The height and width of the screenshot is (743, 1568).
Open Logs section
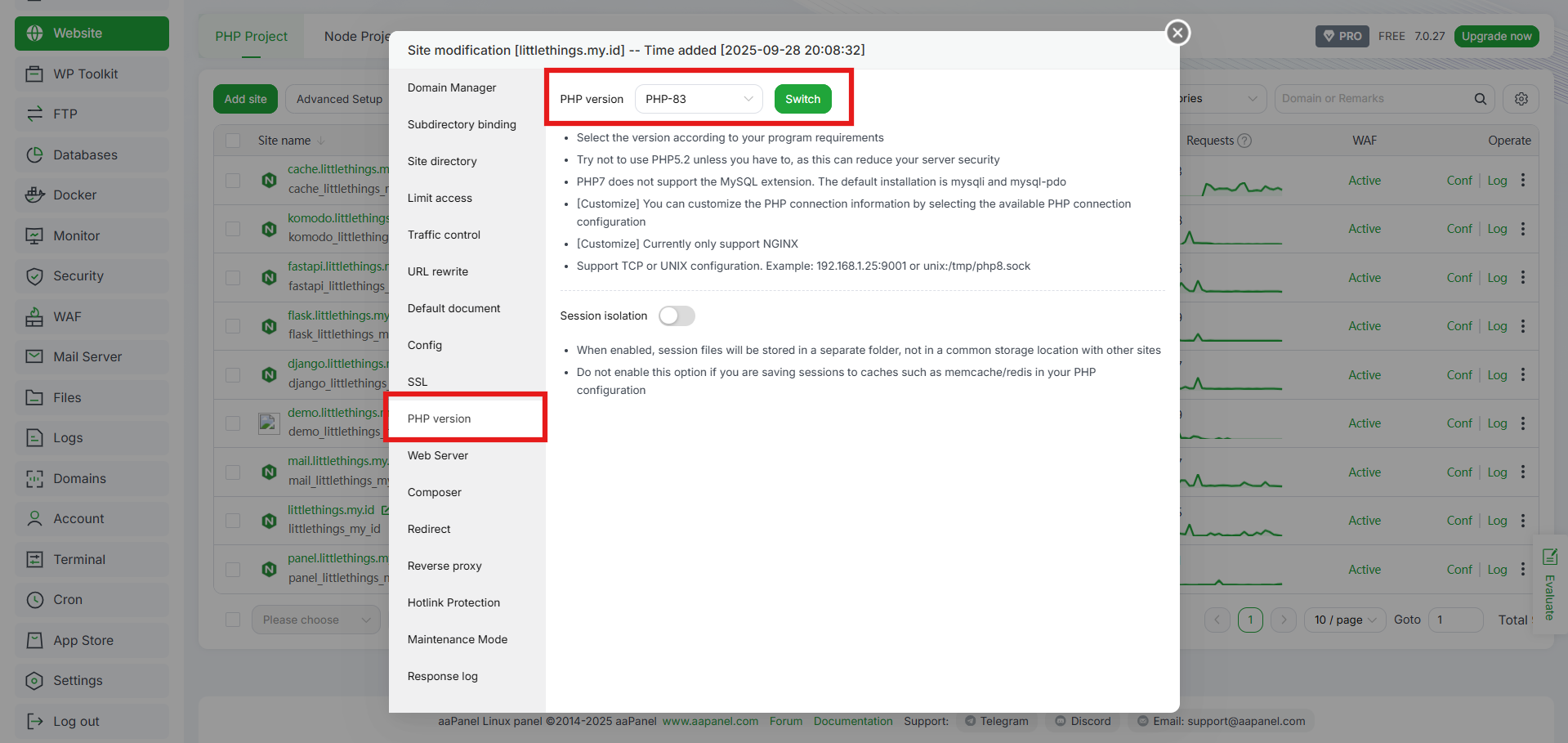click(x=92, y=438)
